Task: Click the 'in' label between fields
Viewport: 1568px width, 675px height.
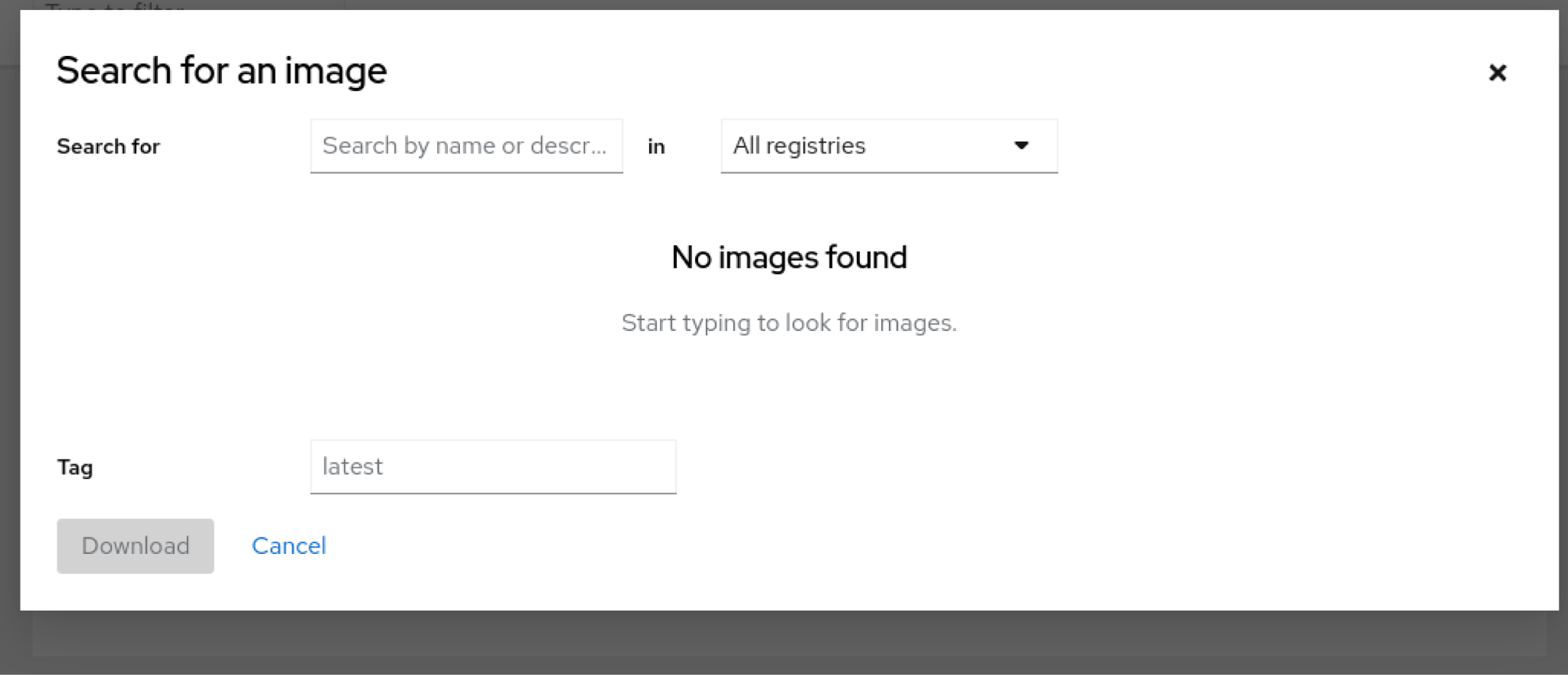Action: (x=656, y=146)
